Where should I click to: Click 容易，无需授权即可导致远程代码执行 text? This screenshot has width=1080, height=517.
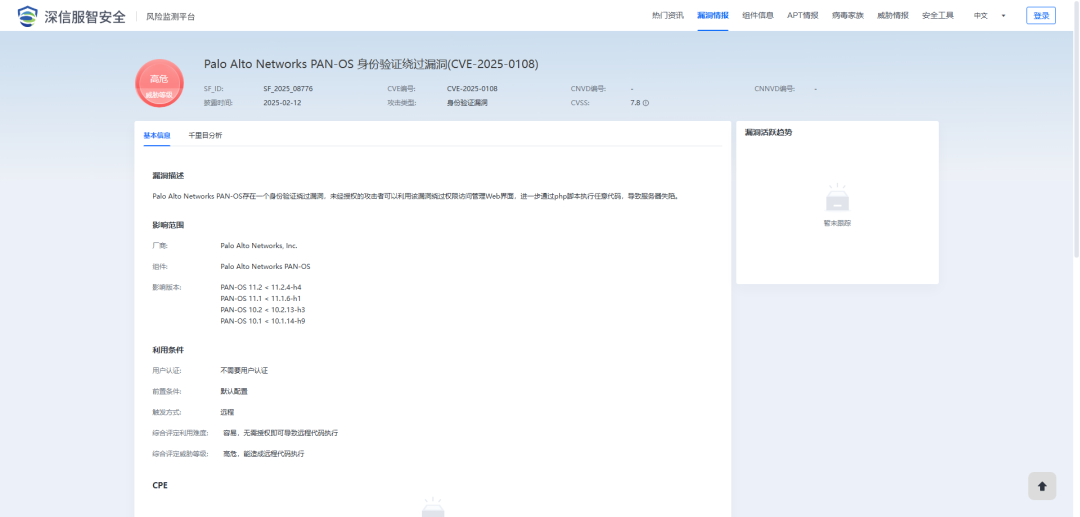click(280, 433)
